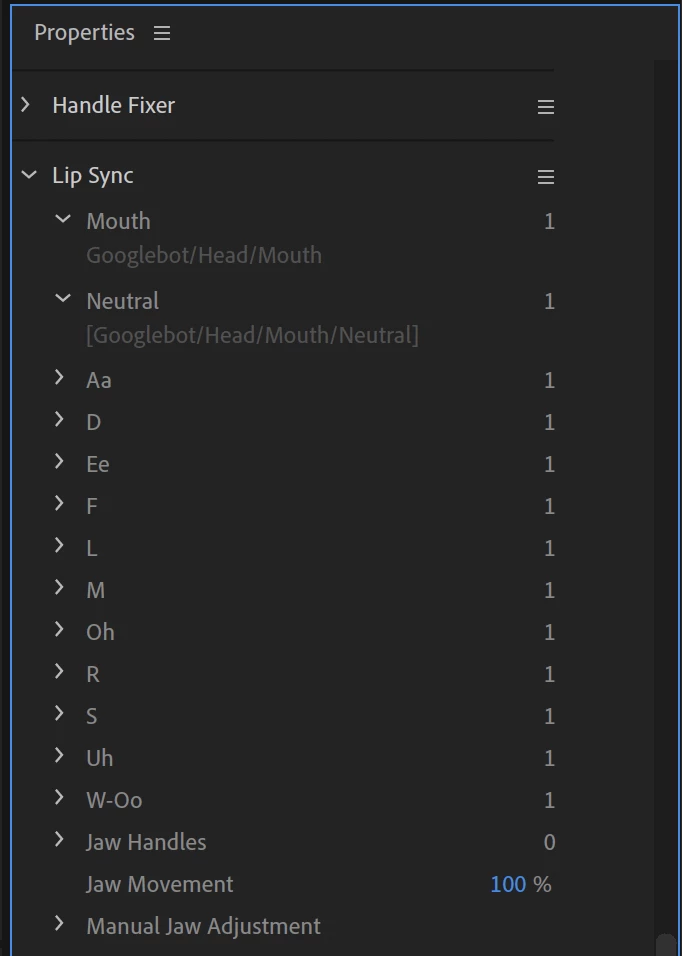Expand the D viseme entry

(x=60, y=420)
